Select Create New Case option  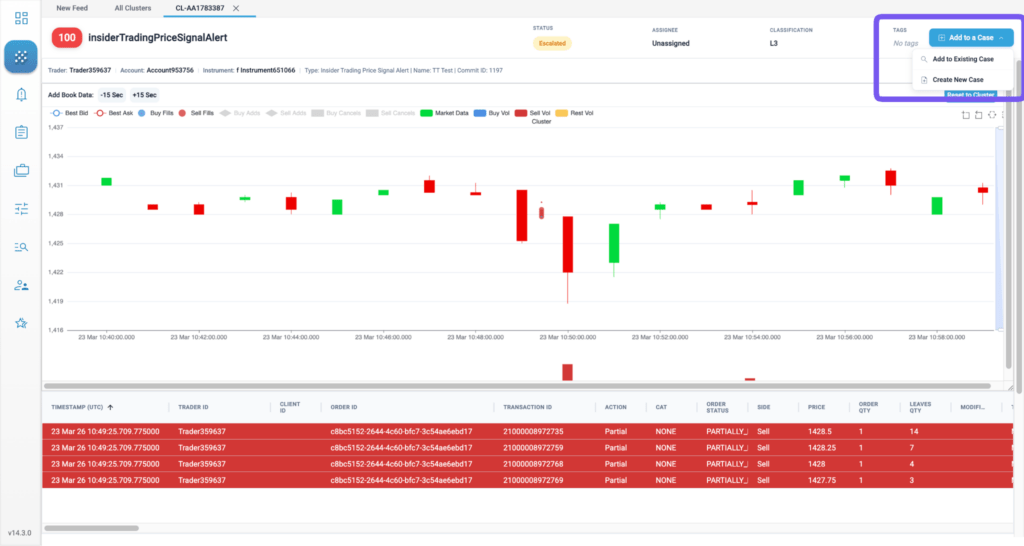pos(957,80)
